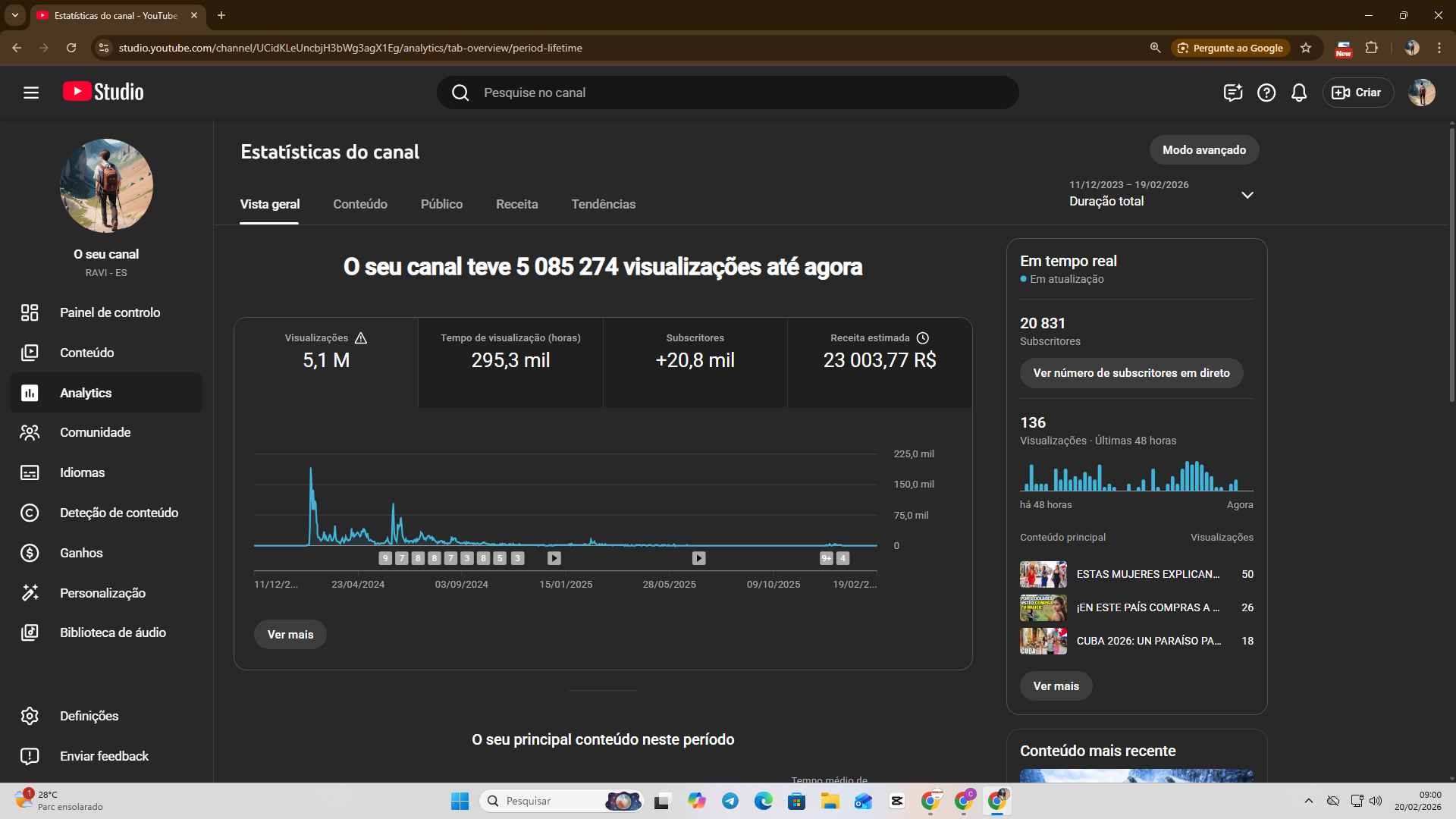
Task: Go to Biblioteca de áudio
Action: coord(112,632)
